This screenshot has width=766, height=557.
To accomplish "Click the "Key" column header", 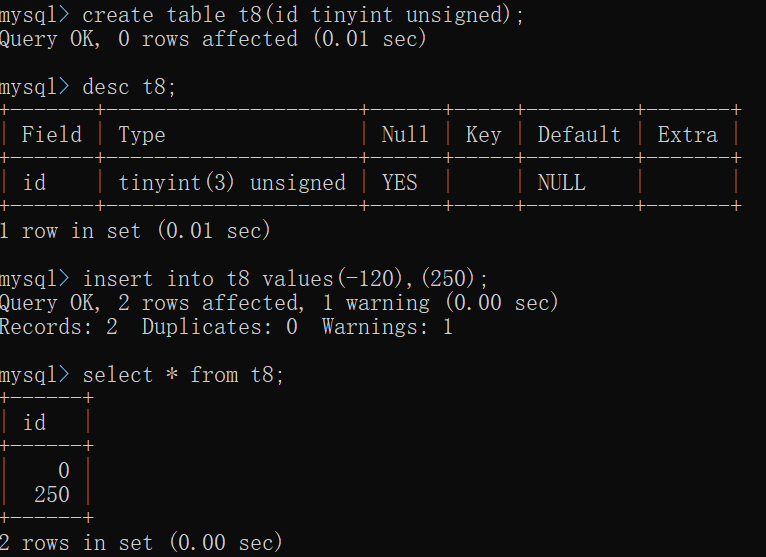I will (x=483, y=135).
